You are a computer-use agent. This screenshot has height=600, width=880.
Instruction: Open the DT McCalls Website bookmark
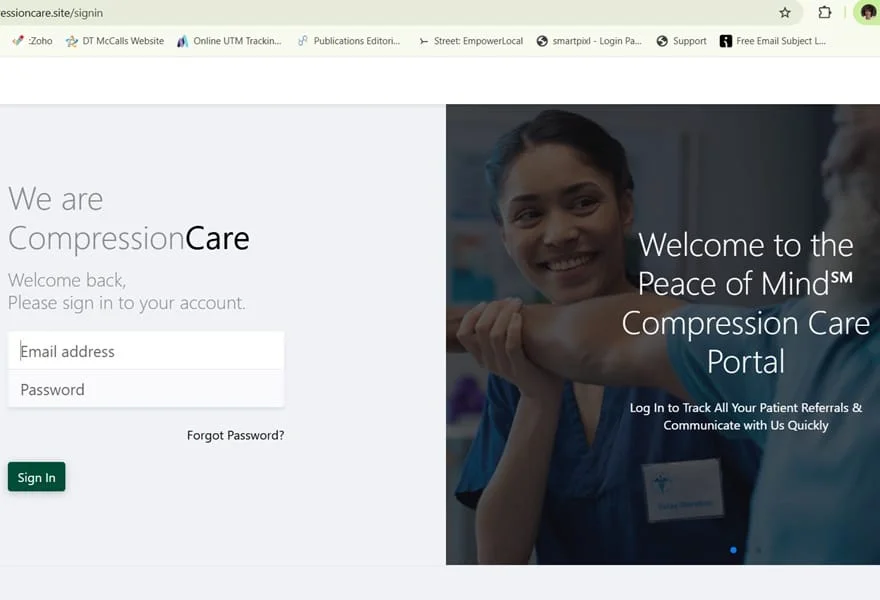pyautogui.click(x=115, y=41)
